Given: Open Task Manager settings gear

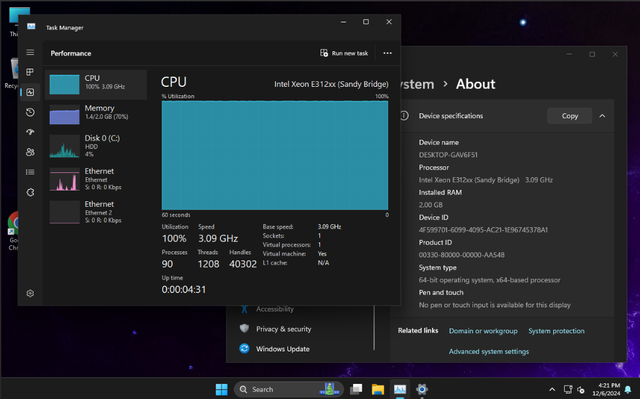Looking at the screenshot, I should click(30, 293).
